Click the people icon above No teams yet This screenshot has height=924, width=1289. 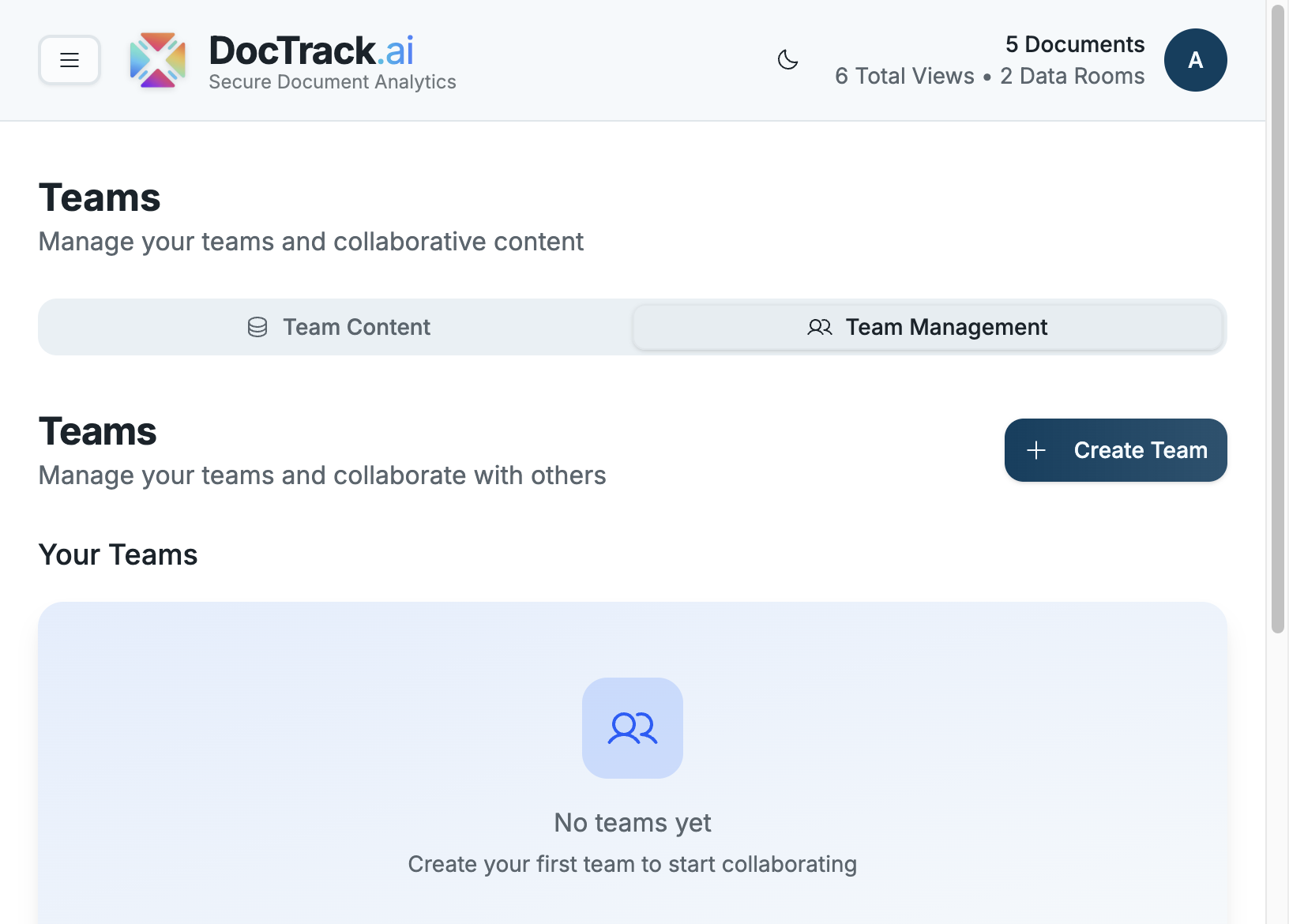coord(633,728)
